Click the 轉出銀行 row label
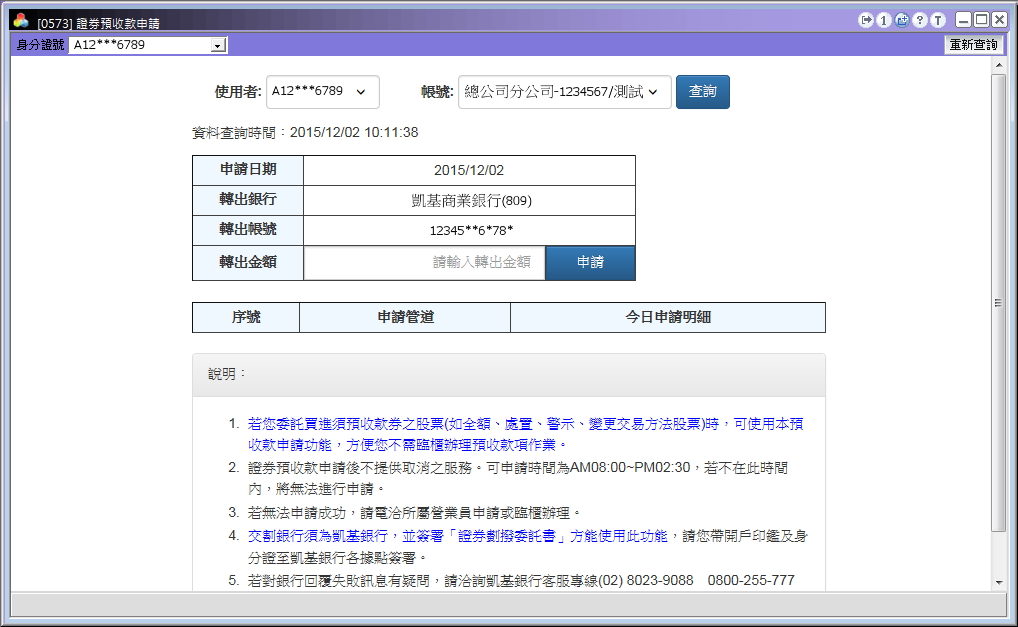The height and width of the screenshot is (627, 1018). pos(248,200)
